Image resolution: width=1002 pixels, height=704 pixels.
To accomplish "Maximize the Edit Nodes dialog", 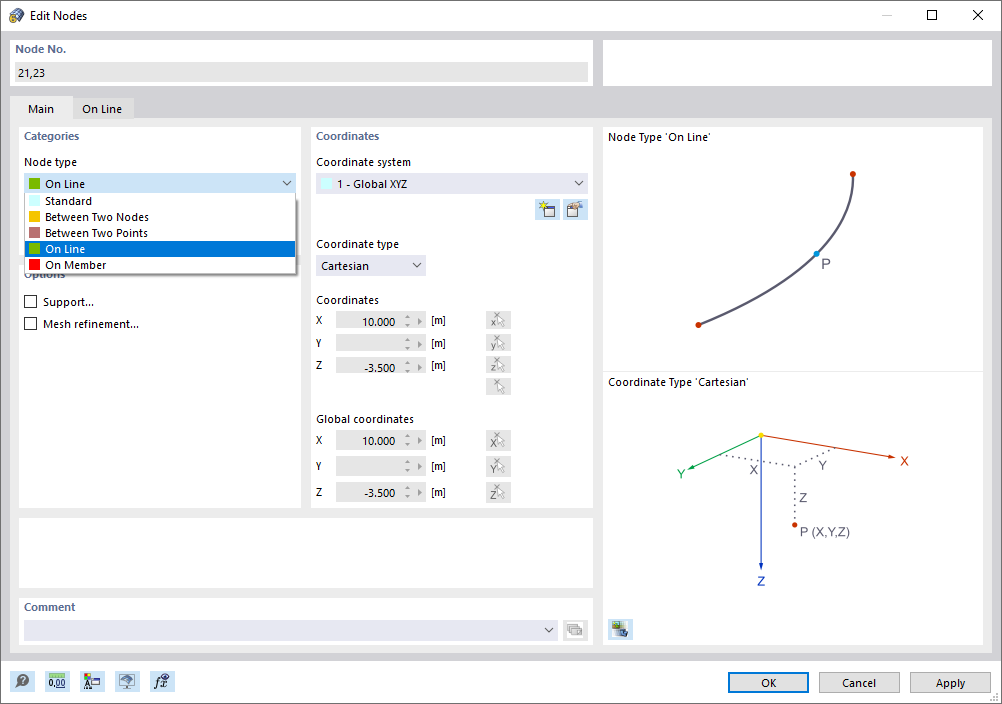I will pyautogui.click(x=932, y=15).
